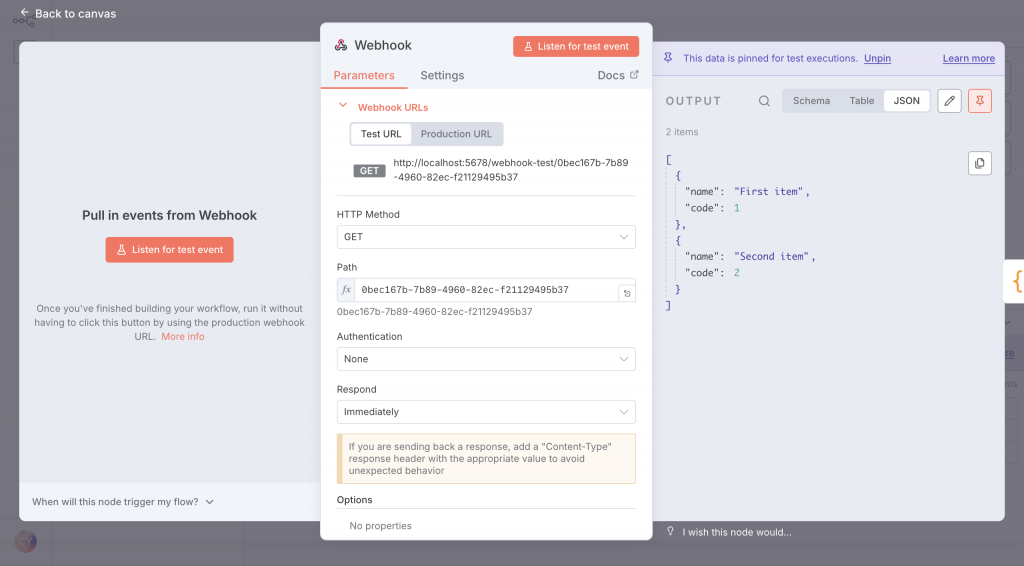Click the Content-Type notice text
The width and height of the screenshot is (1024, 566).
pyautogui.click(x=480, y=458)
